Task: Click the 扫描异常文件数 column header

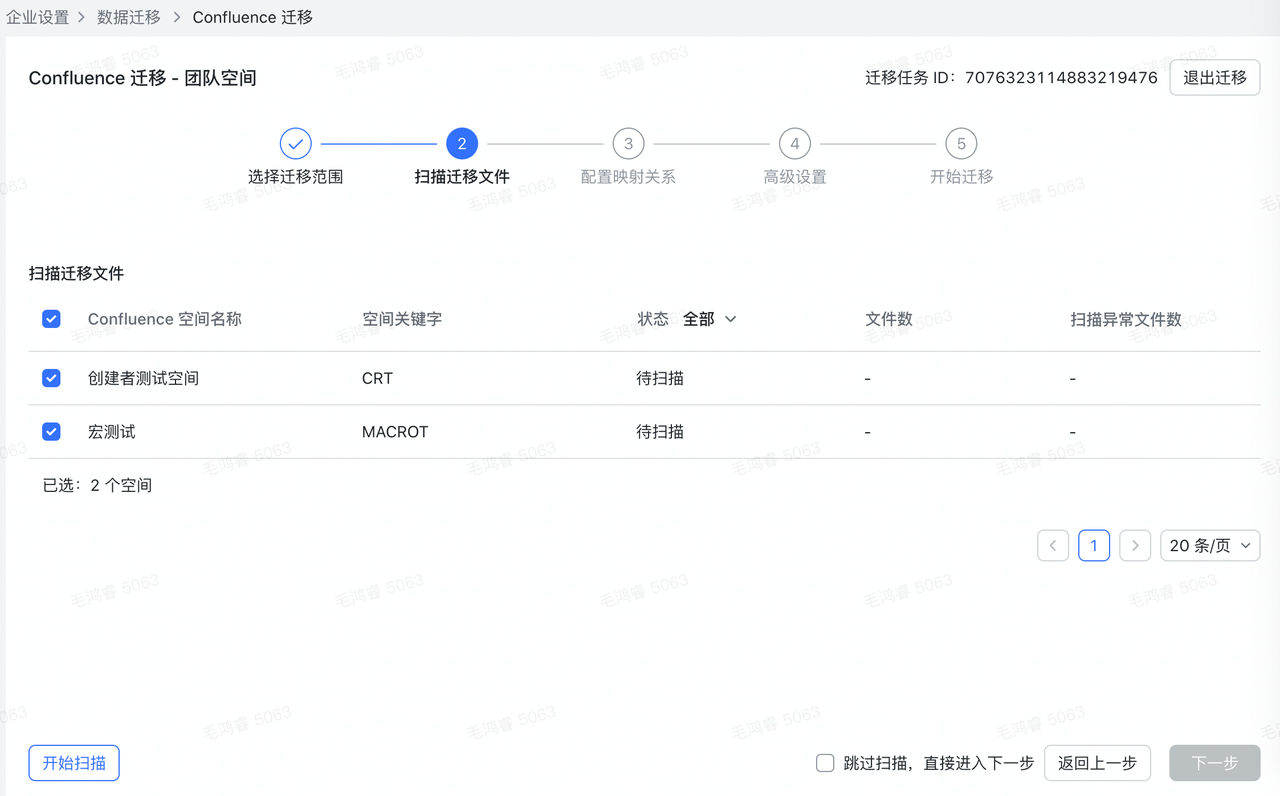Action: pos(1126,319)
